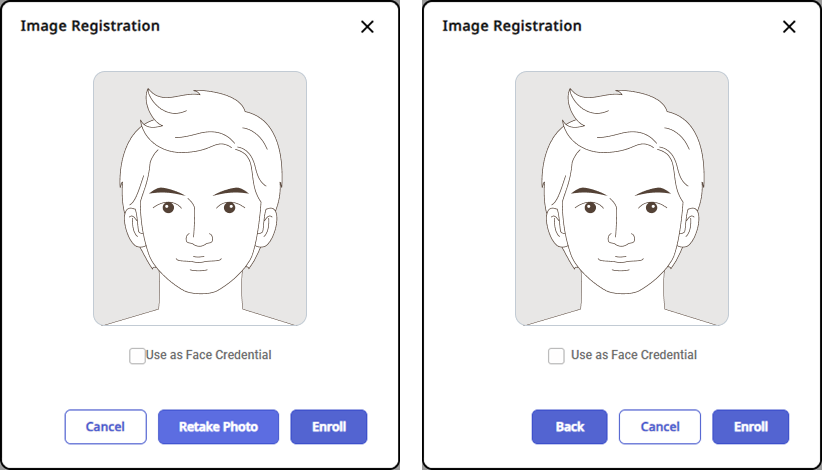Check Use as Face Credential in left dialog
This screenshot has width=822, height=470.
[x=137, y=355]
